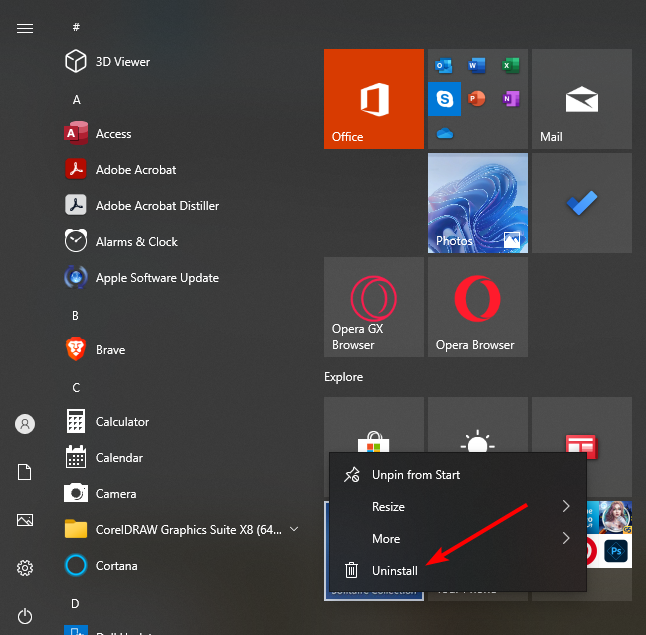646x635 pixels.
Task: Open Pictures from the left sidebar
Action: tap(25, 520)
